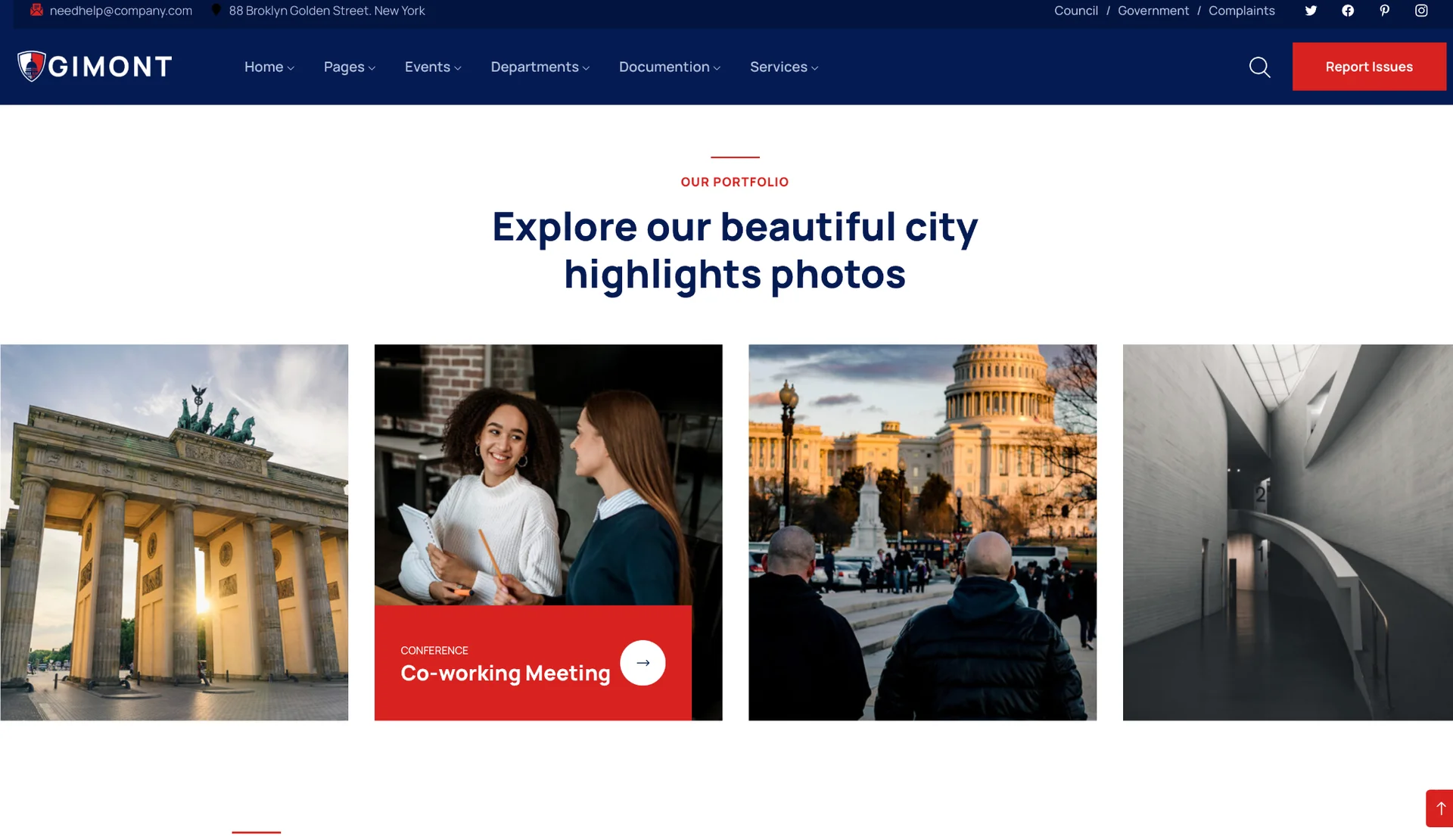The height and width of the screenshot is (840, 1453).
Task: Click the red scroll-to-top arrow
Action: (1439, 808)
